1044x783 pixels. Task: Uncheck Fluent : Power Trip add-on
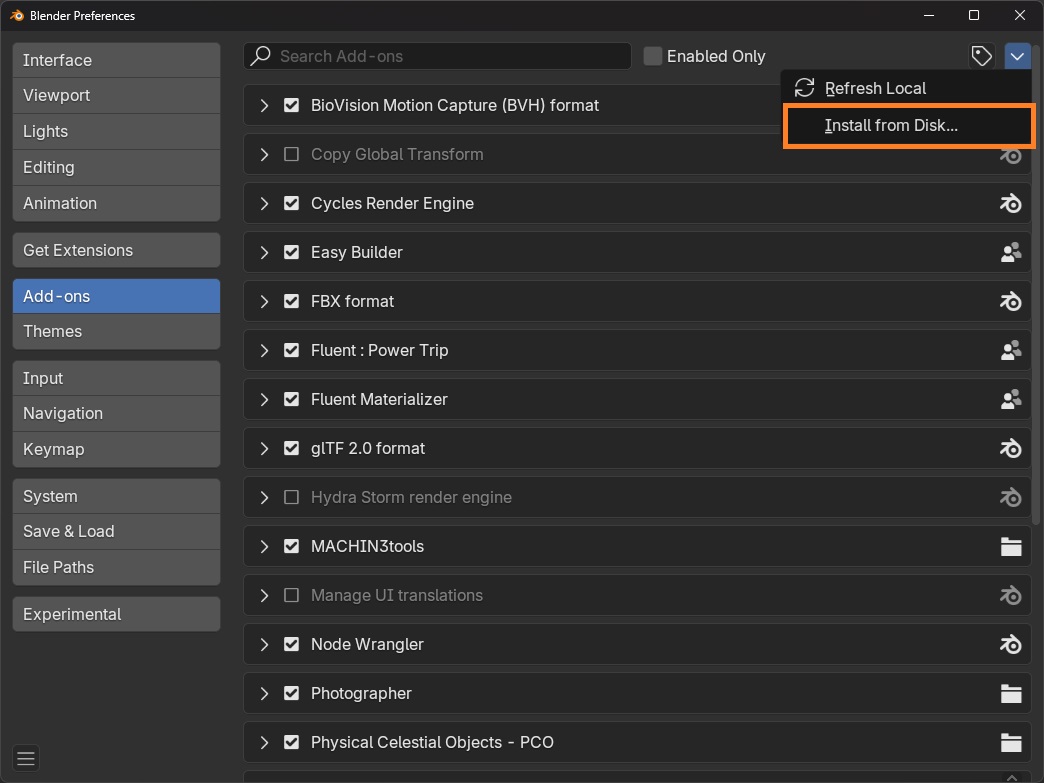point(291,350)
